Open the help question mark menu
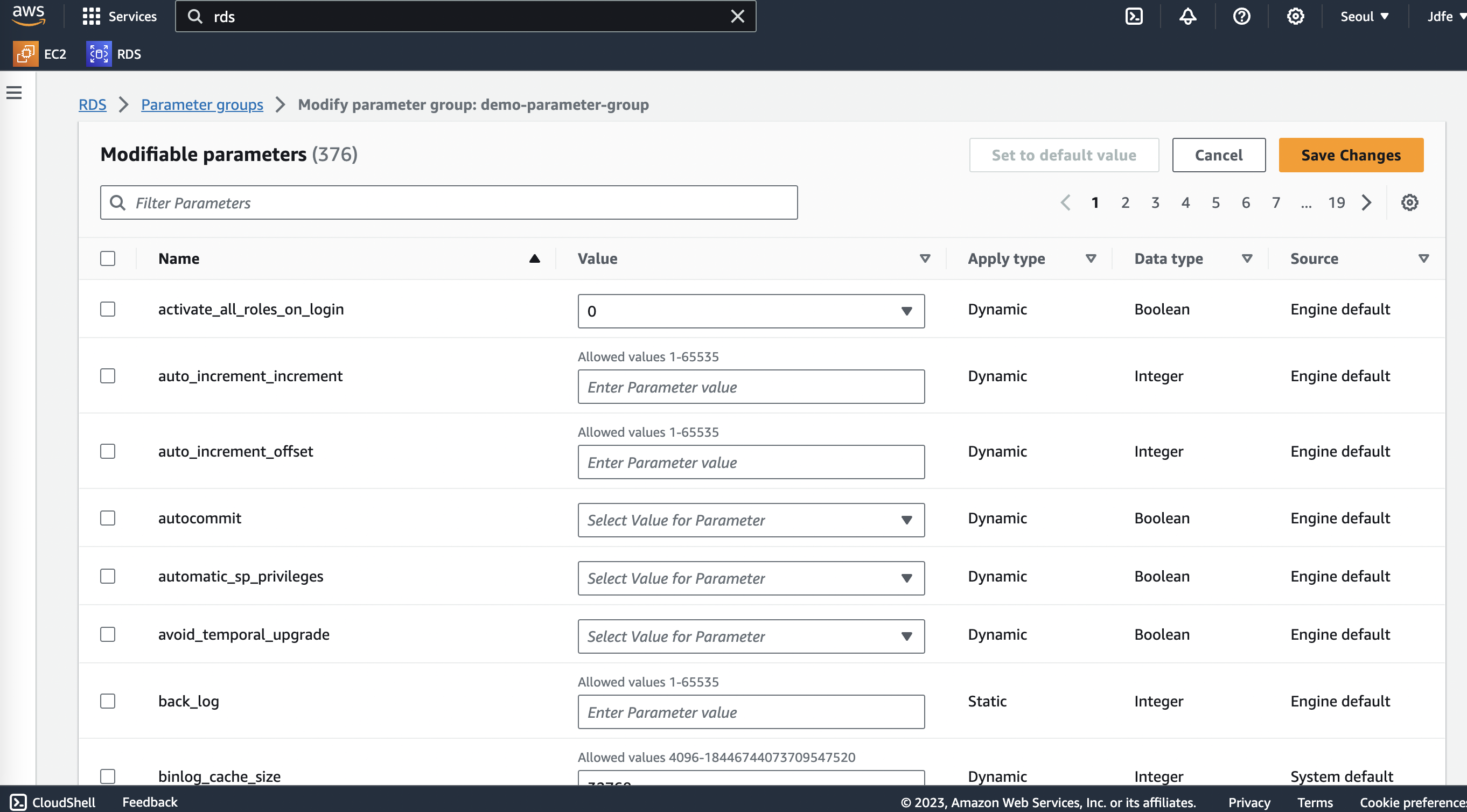1467x812 pixels. point(1241,17)
